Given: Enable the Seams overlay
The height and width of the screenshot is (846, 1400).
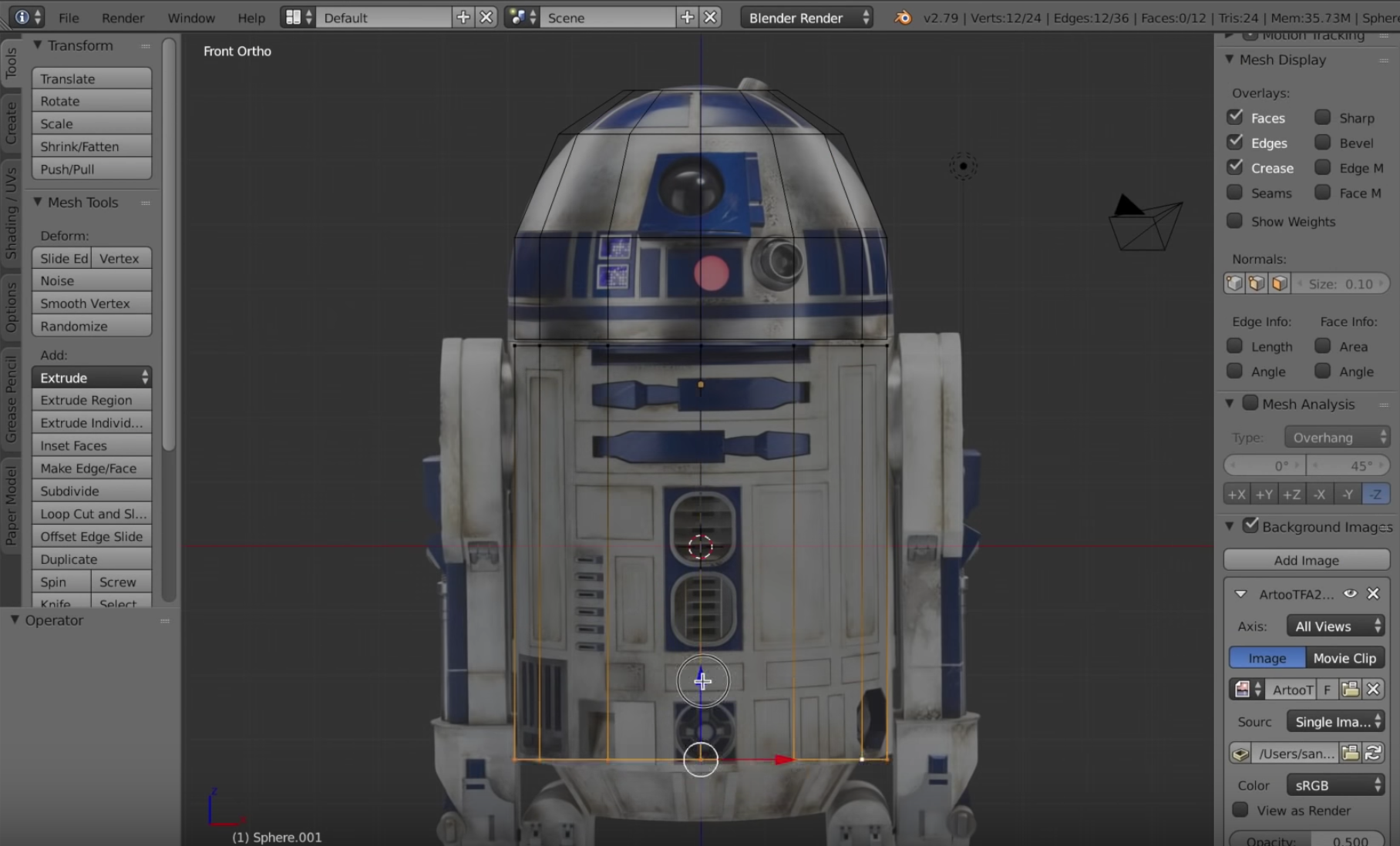Looking at the screenshot, I should (1235, 192).
